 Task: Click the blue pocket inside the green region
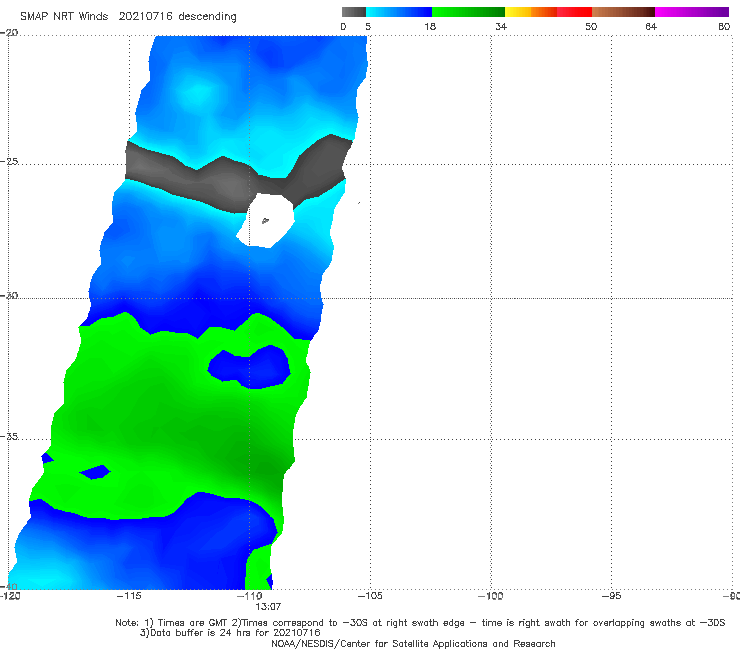point(250,367)
